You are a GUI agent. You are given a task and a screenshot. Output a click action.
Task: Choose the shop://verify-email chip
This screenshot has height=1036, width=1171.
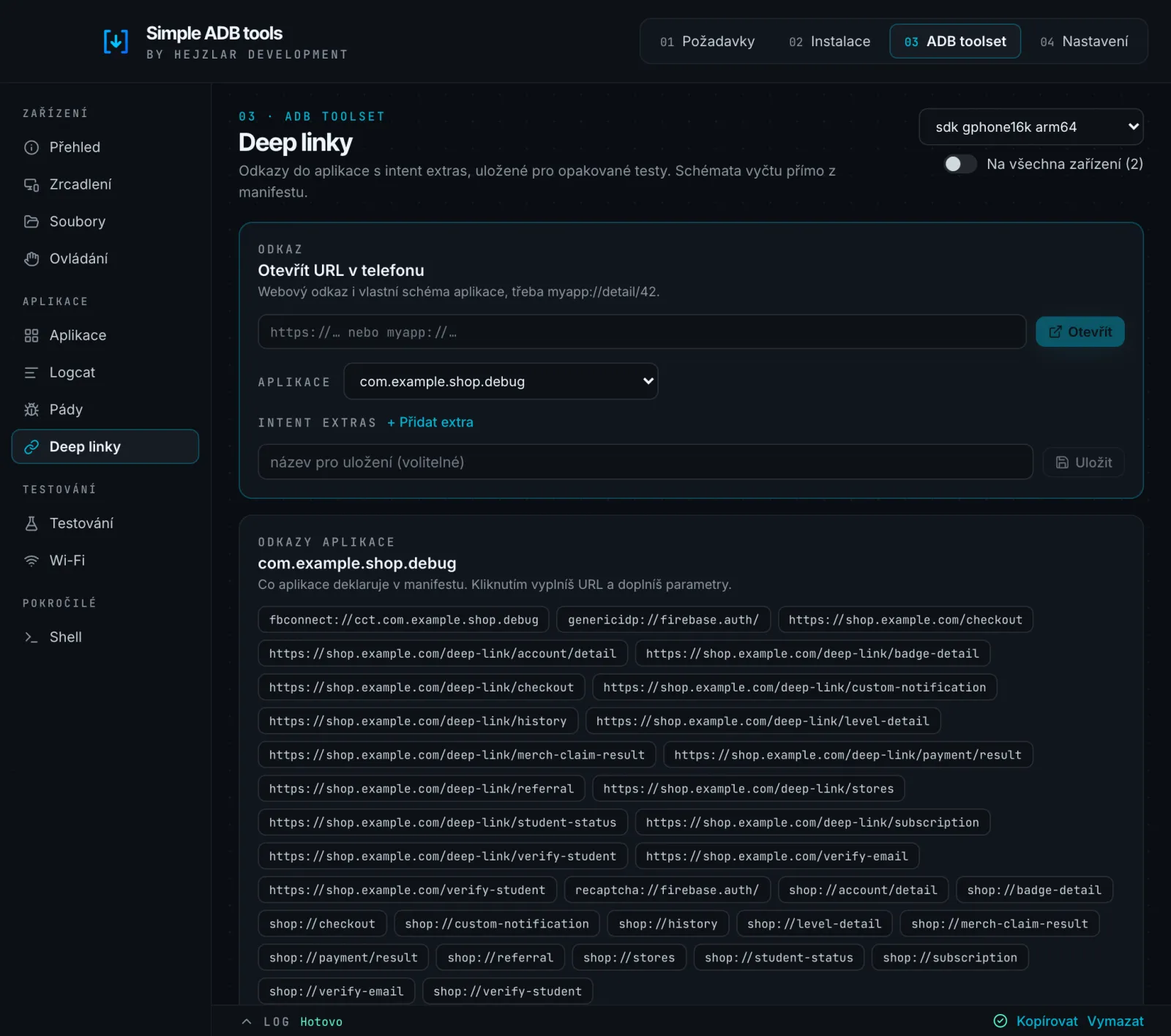337,991
